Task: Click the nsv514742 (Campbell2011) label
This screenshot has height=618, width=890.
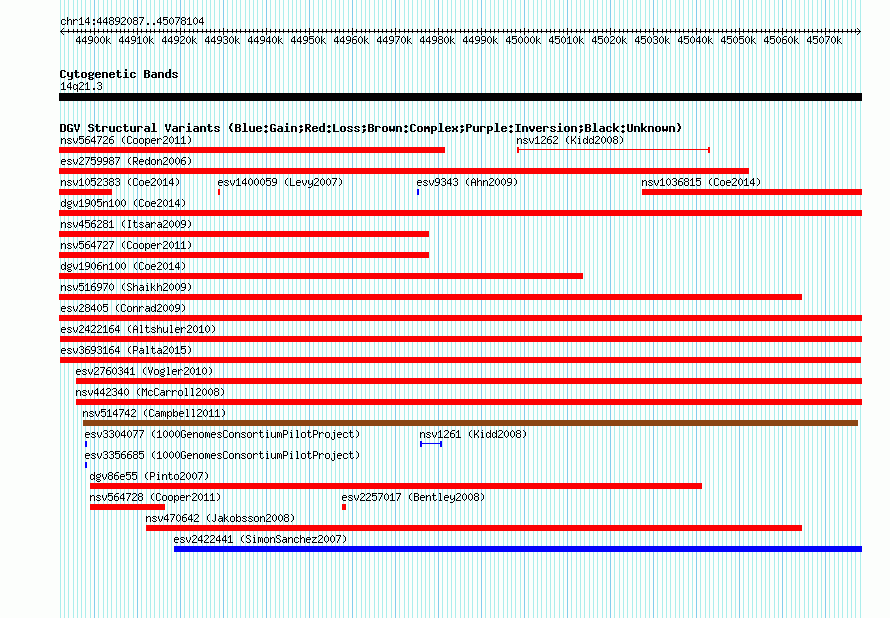Action: pyautogui.click(x=154, y=413)
